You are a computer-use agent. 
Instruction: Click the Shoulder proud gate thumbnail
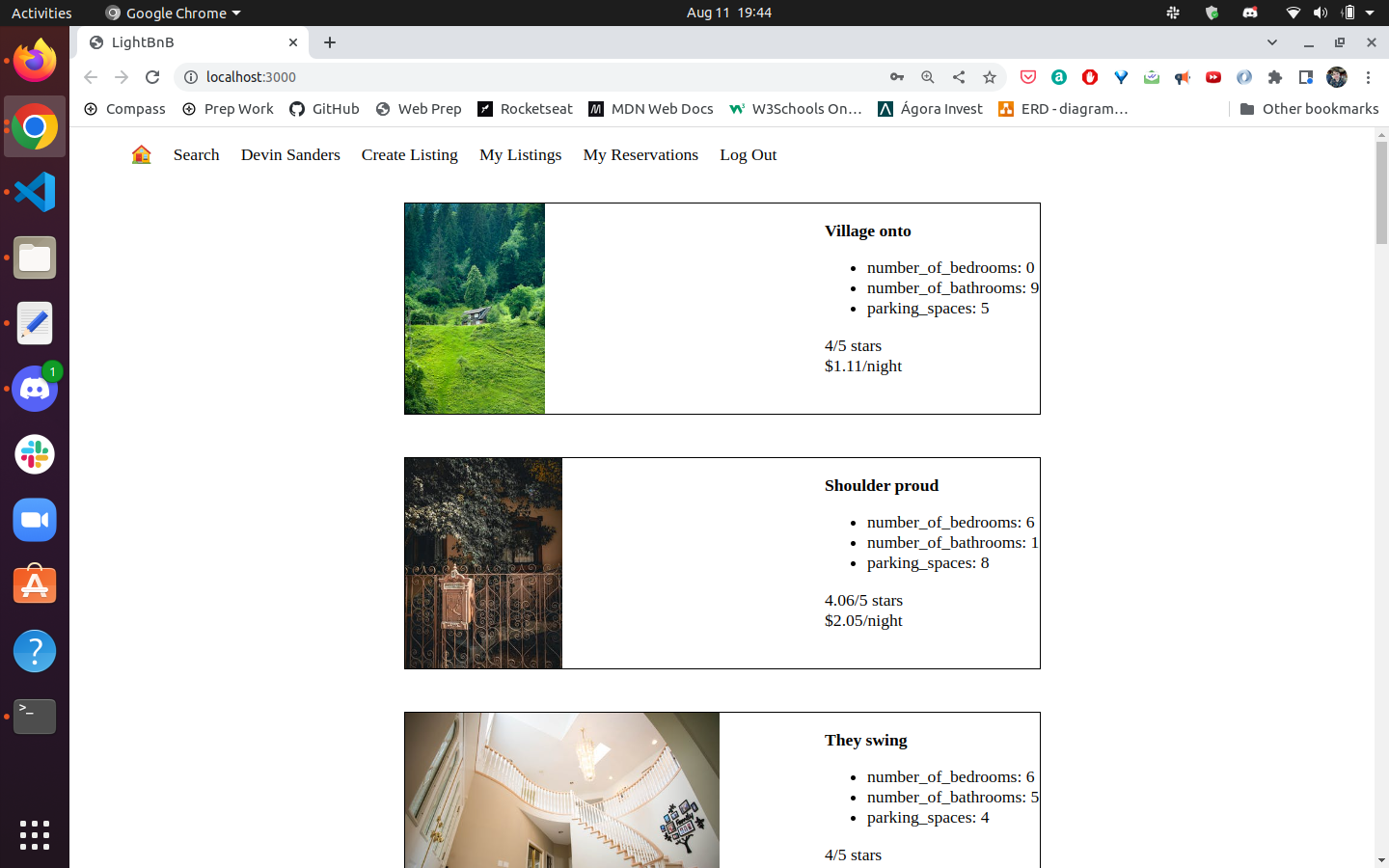click(483, 563)
